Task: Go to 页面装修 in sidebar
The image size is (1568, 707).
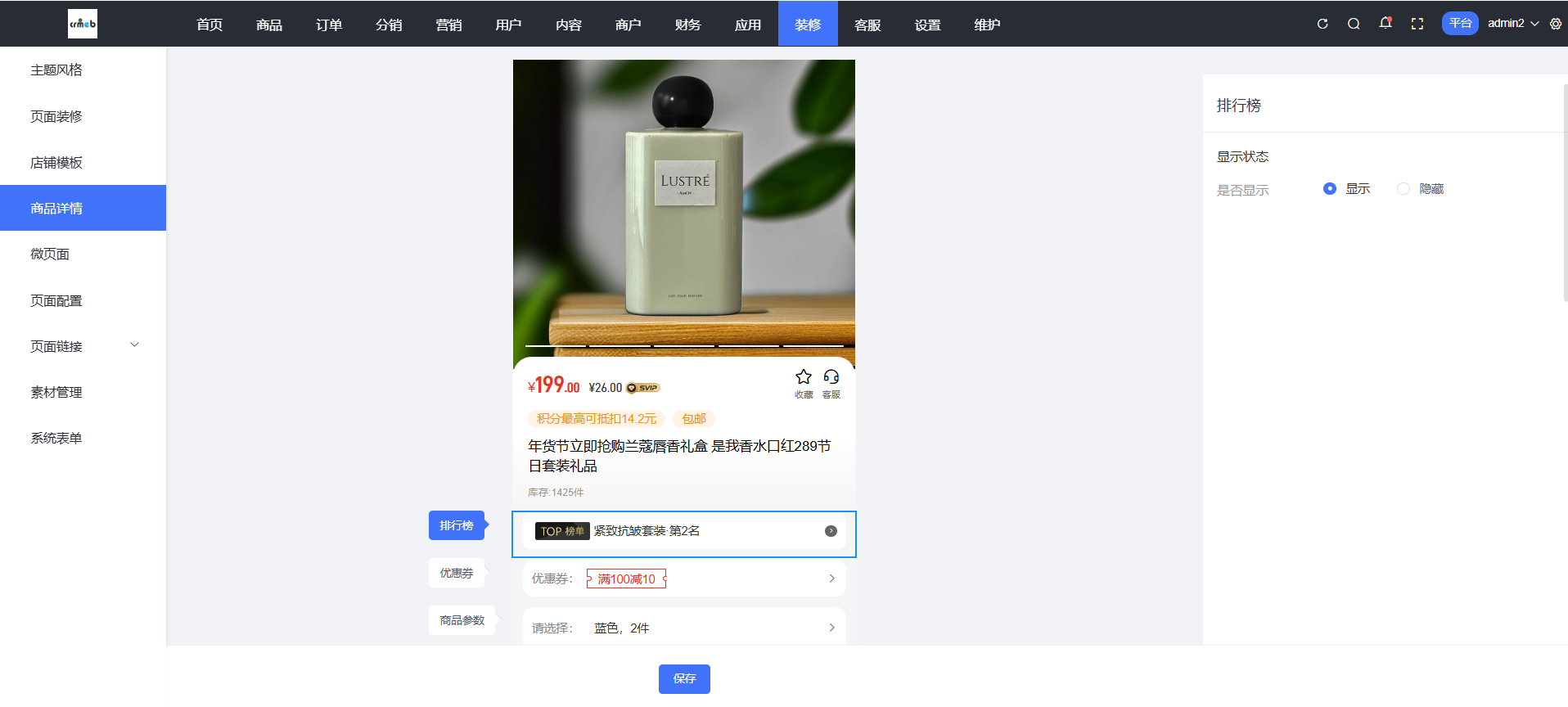Action: click(56, 116)
